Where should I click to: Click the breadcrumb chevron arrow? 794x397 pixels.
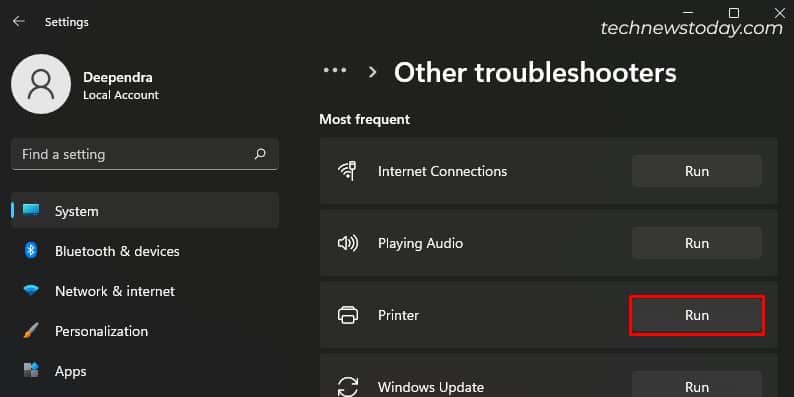373,72
